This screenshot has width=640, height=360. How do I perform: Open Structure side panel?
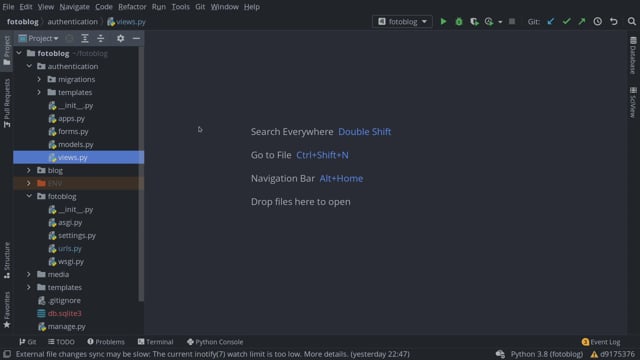[x=7, y=260]
